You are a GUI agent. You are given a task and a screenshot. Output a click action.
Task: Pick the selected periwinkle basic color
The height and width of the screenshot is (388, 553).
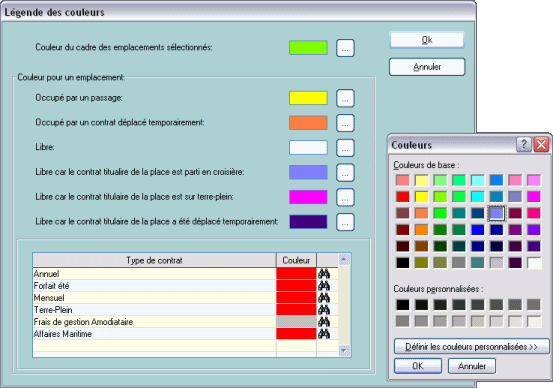pos(496,213)
